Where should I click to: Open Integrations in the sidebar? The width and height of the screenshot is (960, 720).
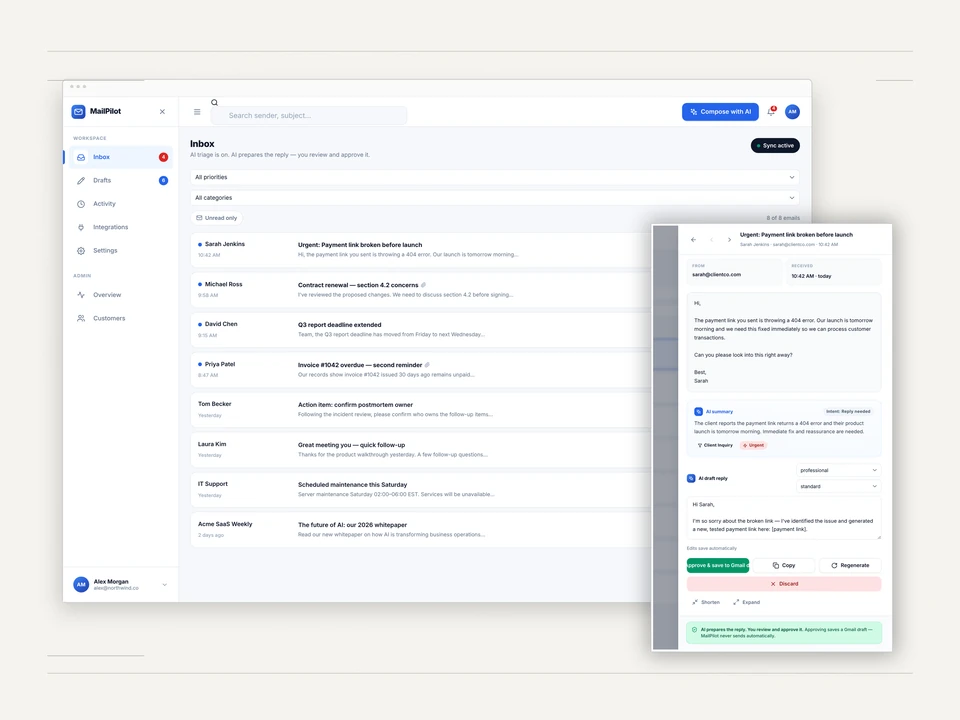point(119,227)
